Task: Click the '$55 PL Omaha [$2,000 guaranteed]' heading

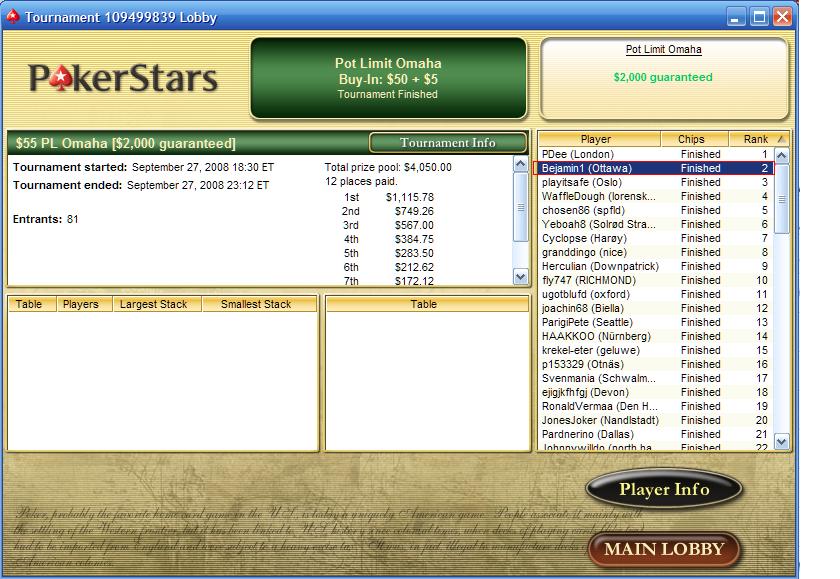Action: [x=125, y=143]
